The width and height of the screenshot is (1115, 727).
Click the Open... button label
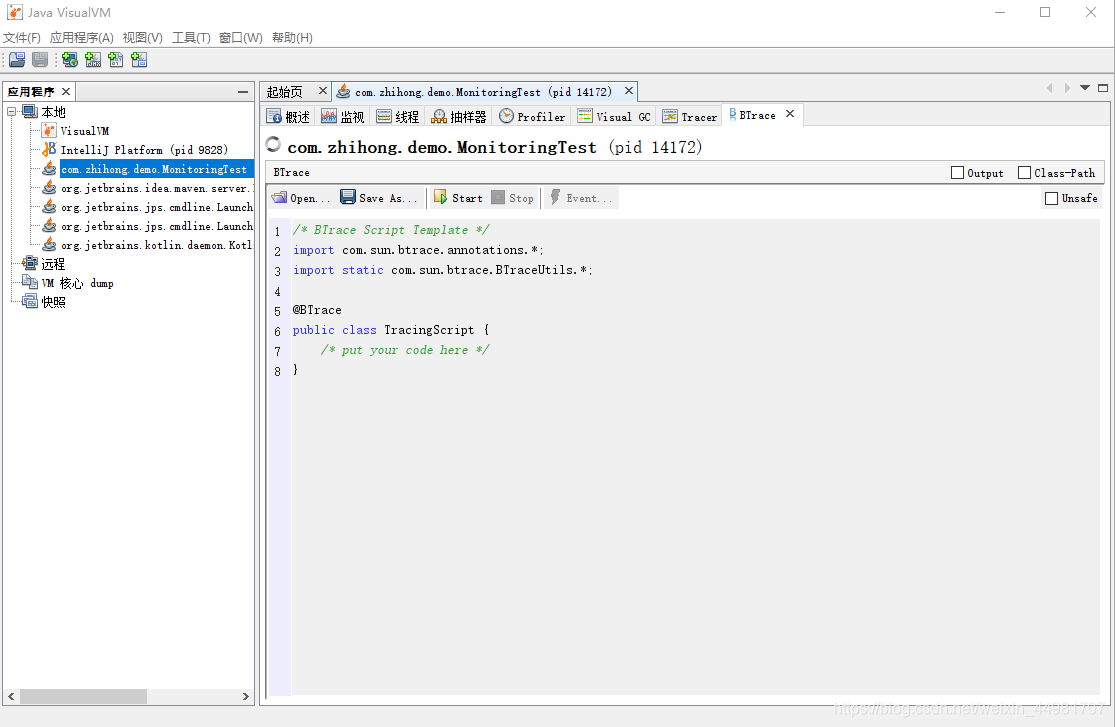[310, 198]
